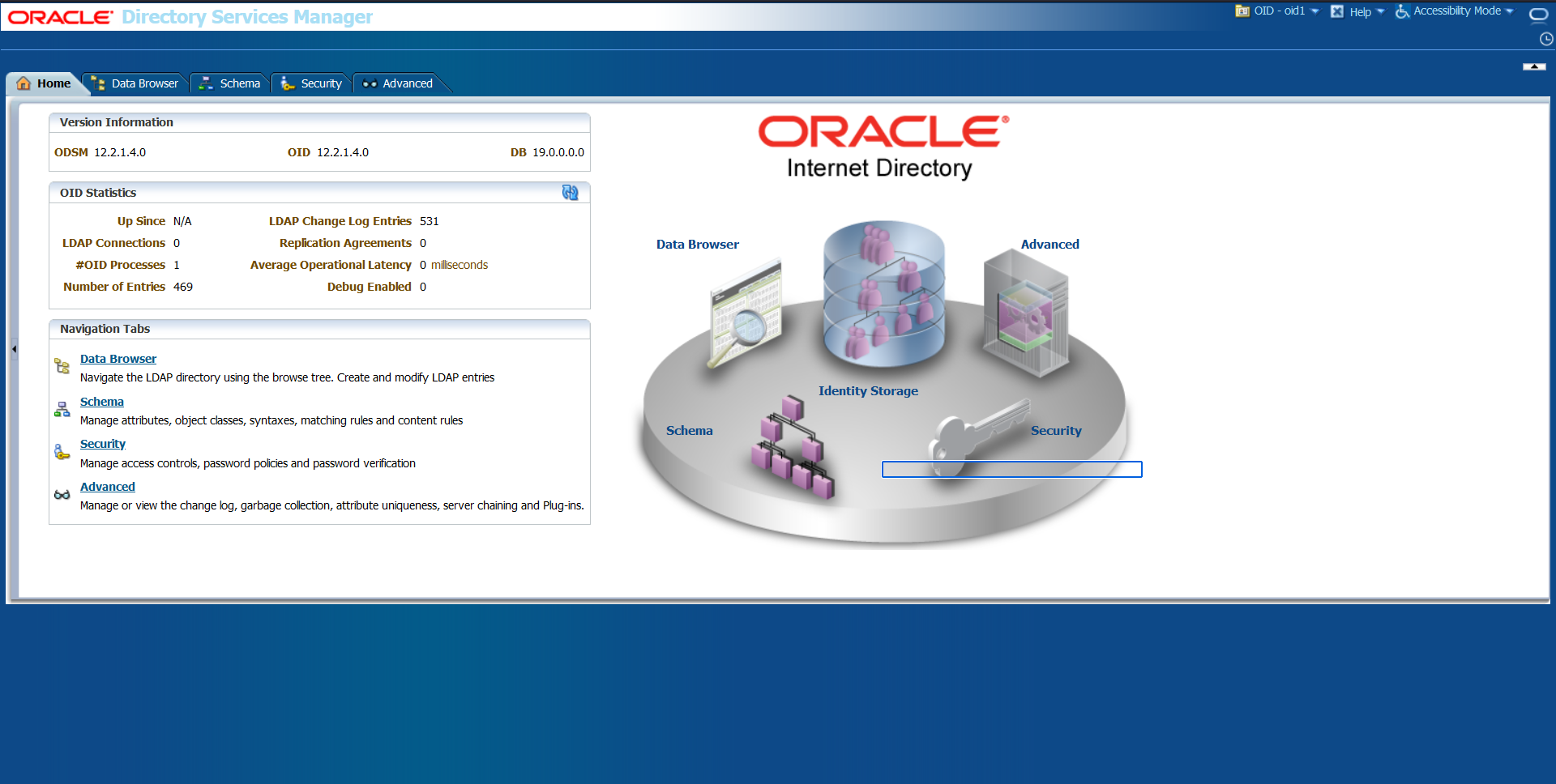The image size is (1556, 784).
Task: Click the server cabinet Advanced illustration
Action: pyautogui.click(x=1026, y=313)
